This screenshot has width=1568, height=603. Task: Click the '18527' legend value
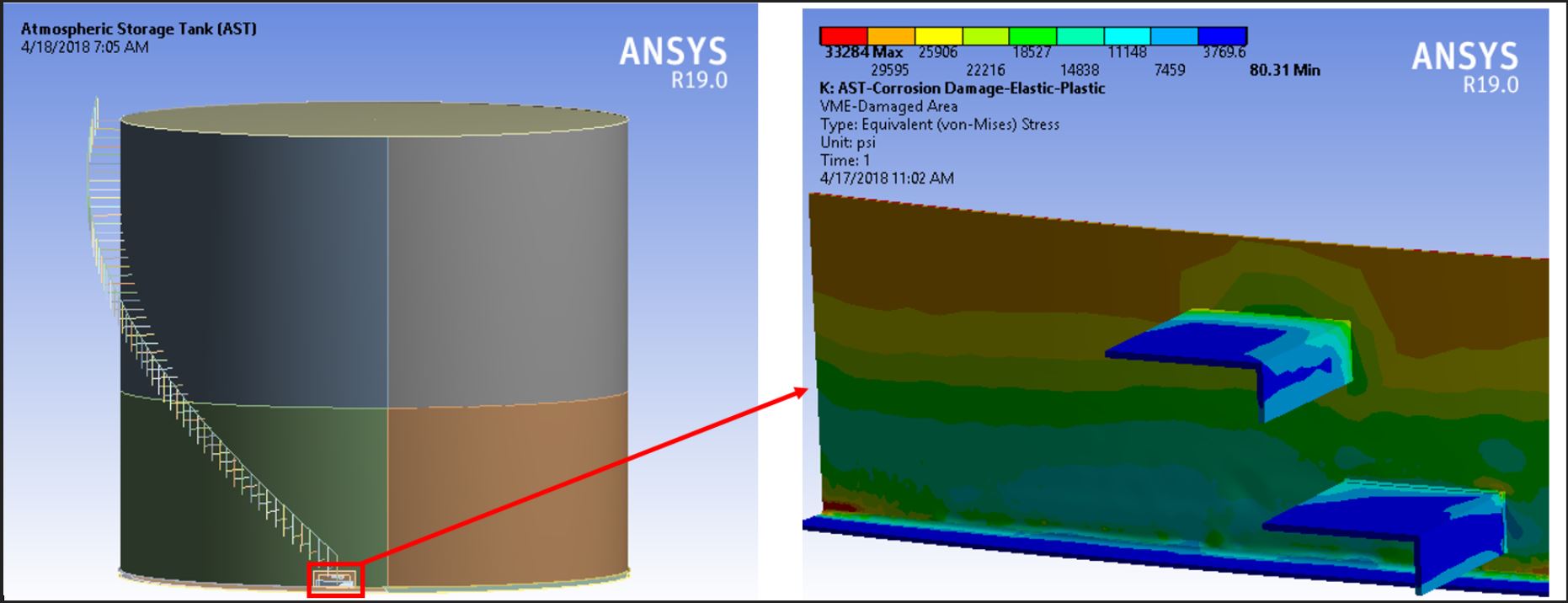(x=1032, y=52)
